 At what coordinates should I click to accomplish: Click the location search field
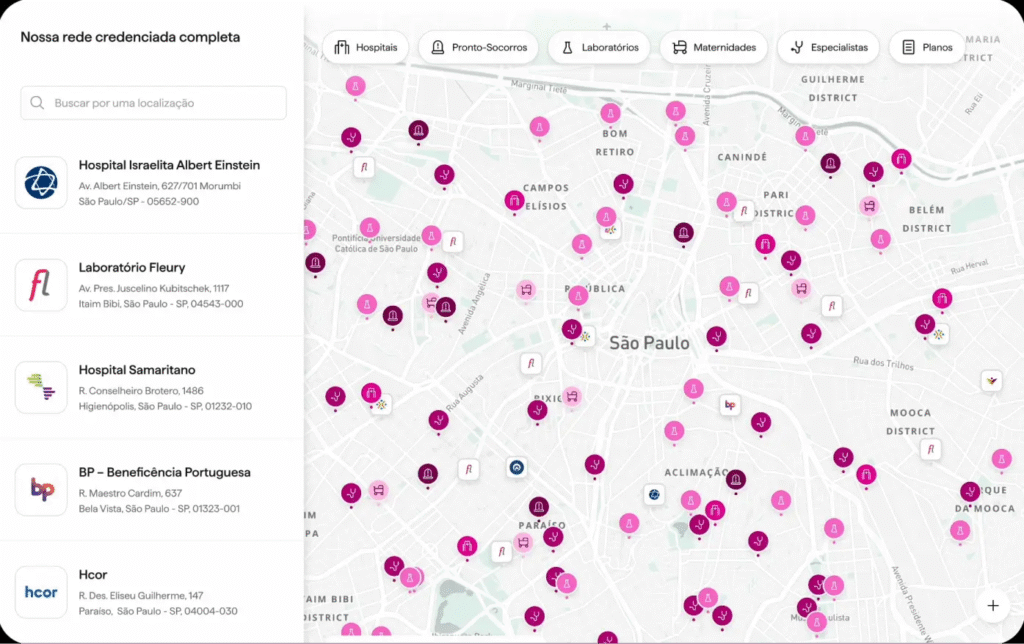tap(153, 103)
